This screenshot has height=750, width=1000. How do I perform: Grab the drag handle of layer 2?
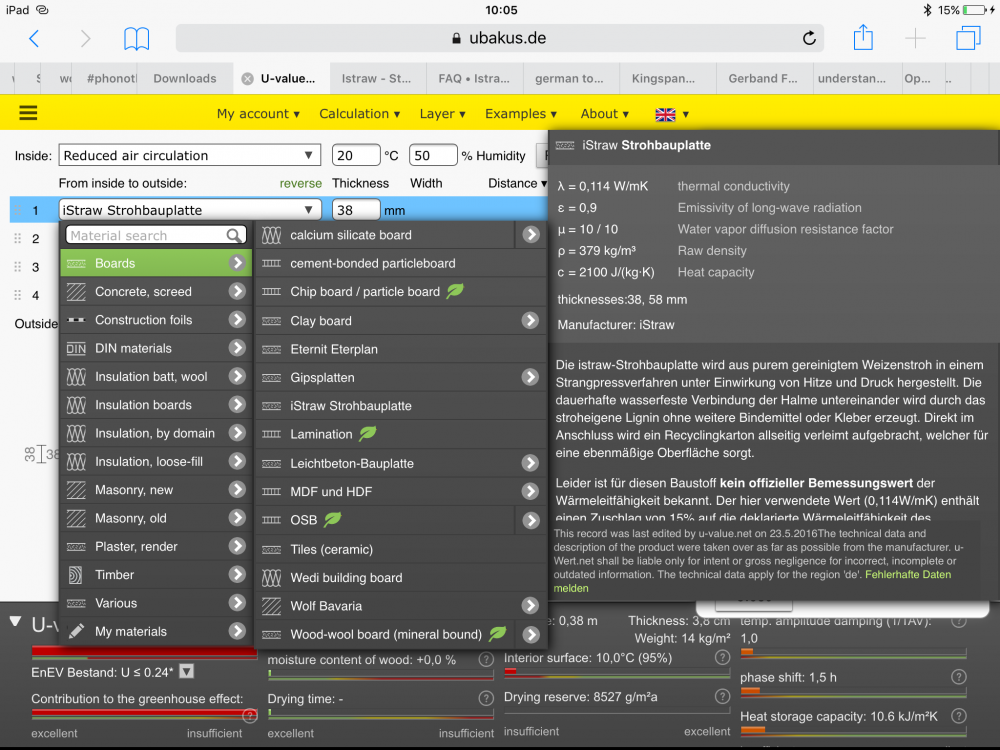[x=18, y=239]
